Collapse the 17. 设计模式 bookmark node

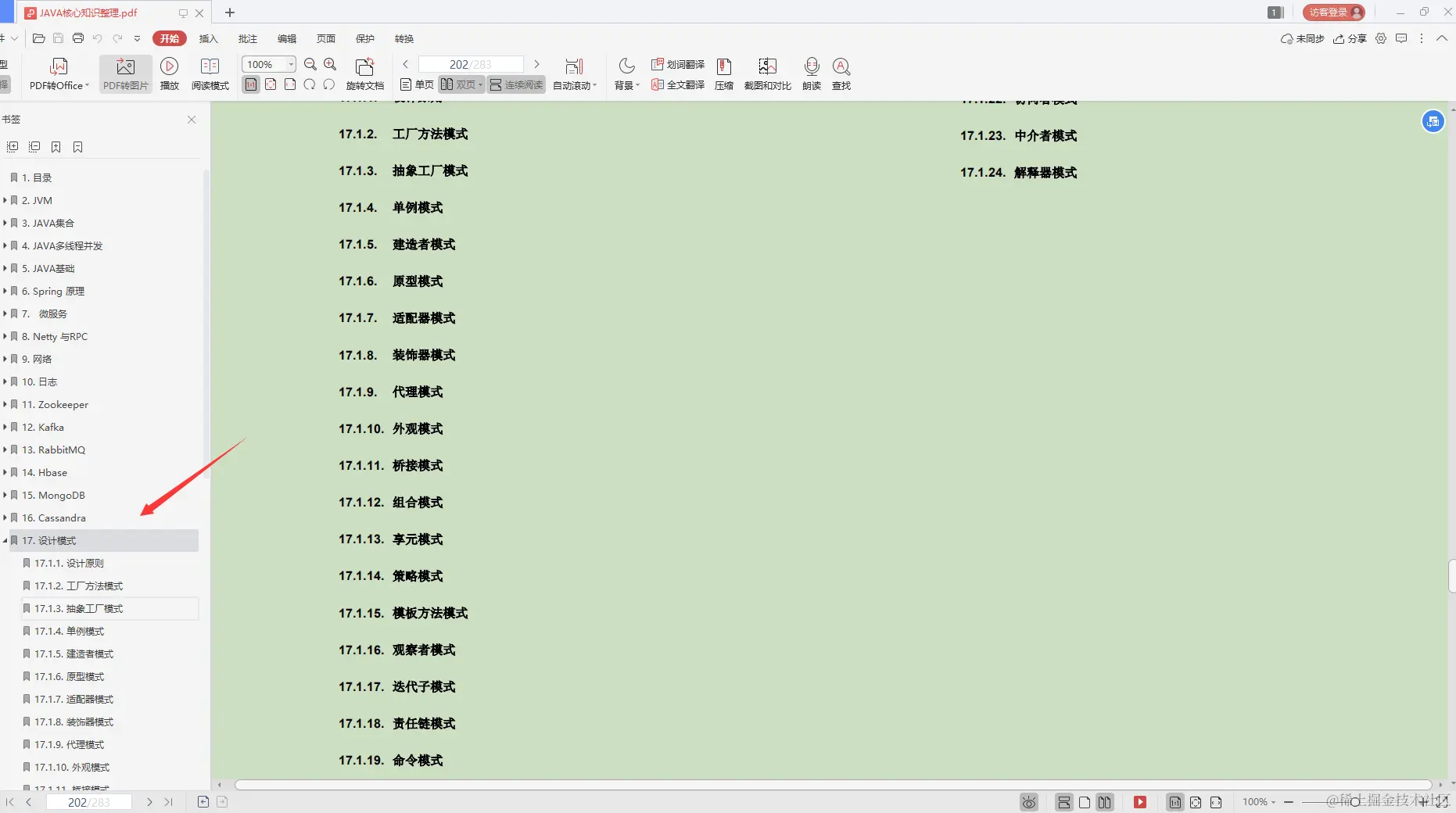7,540
